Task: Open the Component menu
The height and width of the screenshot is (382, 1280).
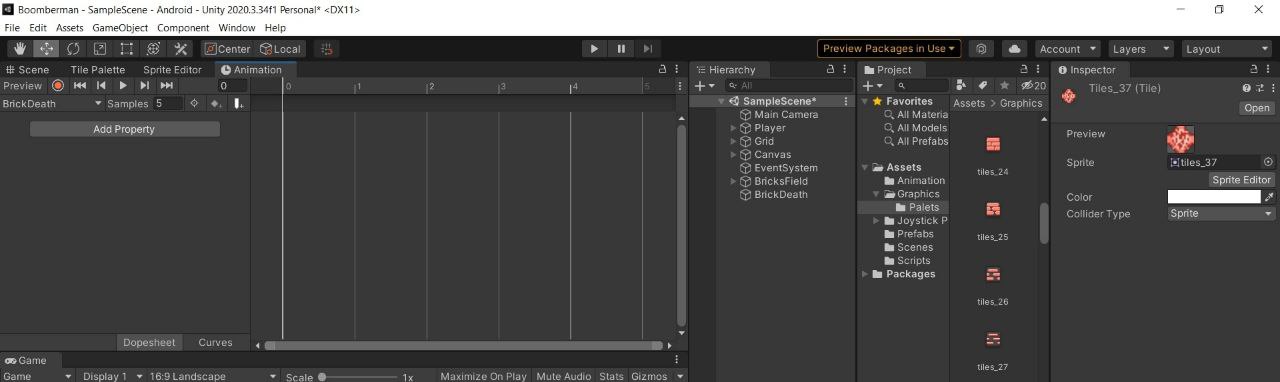Action: [x=183, y=28]
